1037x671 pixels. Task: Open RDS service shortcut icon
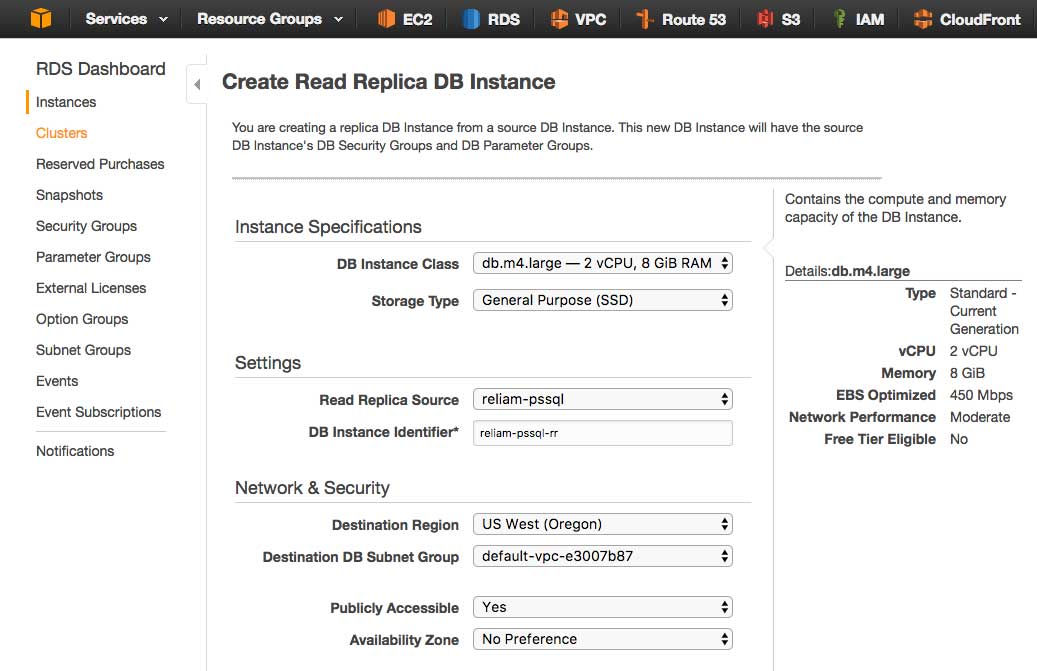[471, 19]
